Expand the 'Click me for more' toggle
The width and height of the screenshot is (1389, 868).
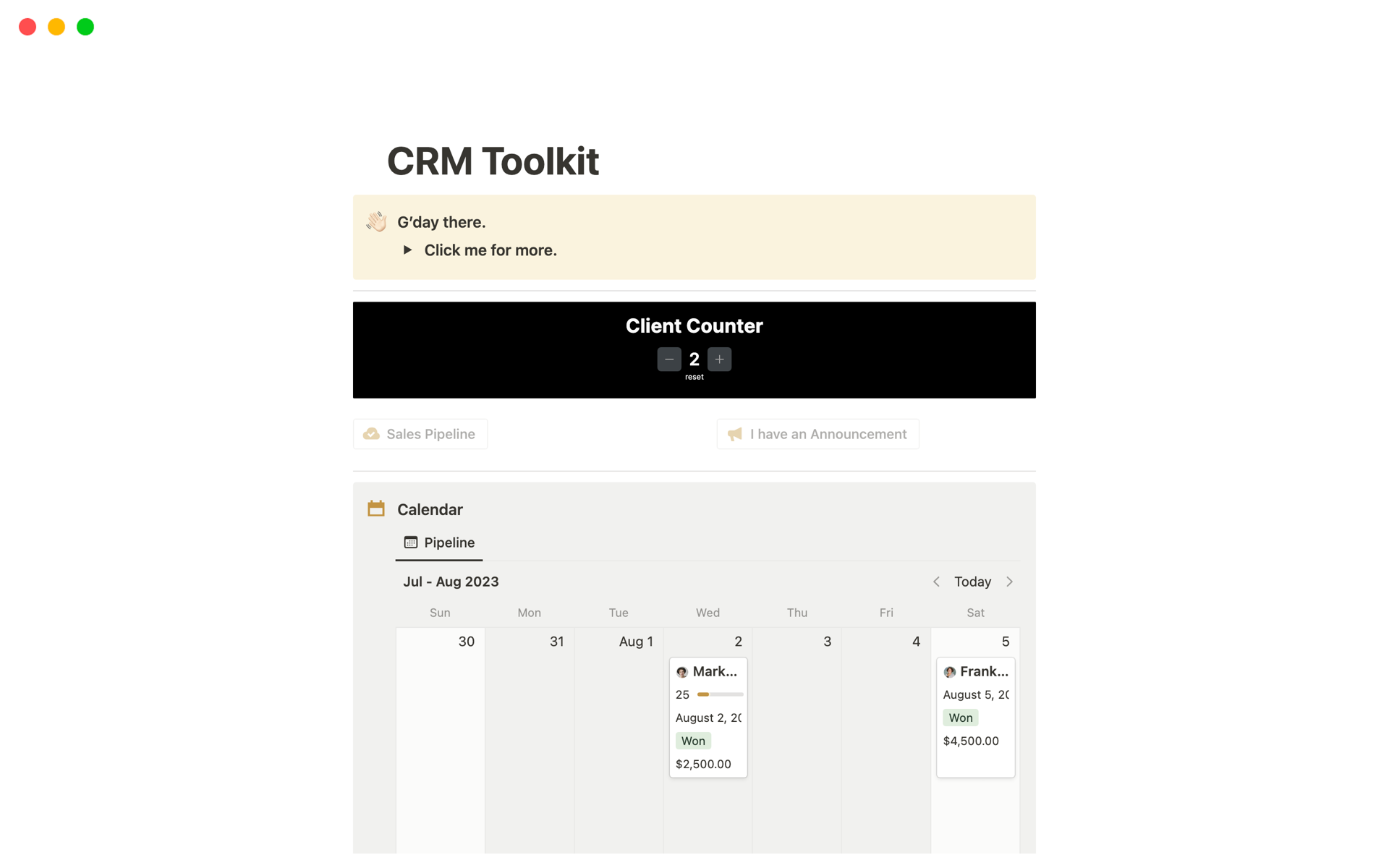(407, 250)
